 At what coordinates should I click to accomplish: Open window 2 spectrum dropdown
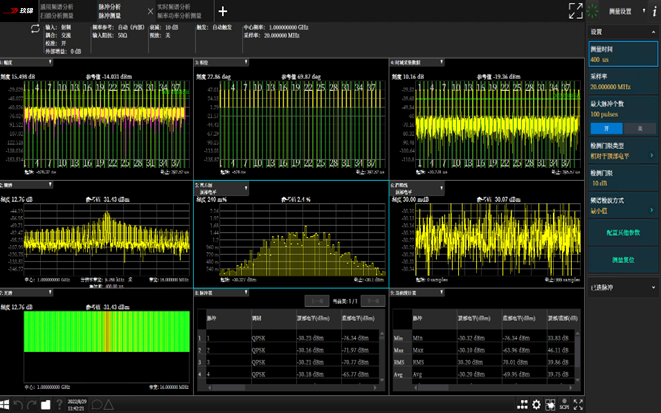coord(50,184)
